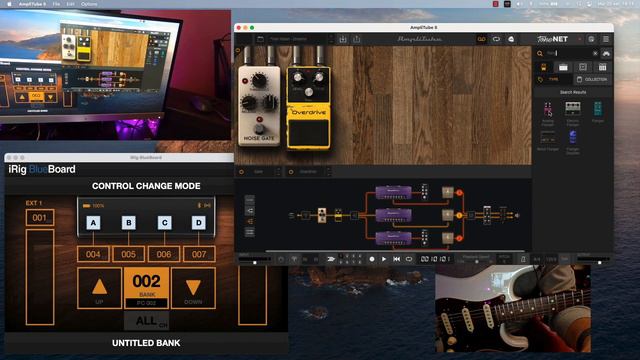Screen dimensions: 640x360
Task: Open the CC value field showing 005
Action: (129, 254)
